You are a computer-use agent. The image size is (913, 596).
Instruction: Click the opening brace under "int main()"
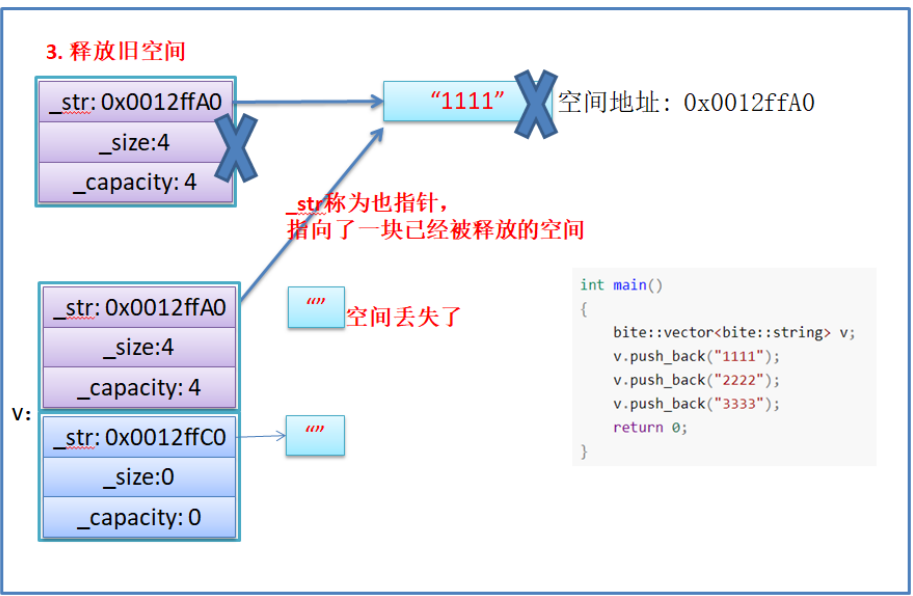coord(583,309)
